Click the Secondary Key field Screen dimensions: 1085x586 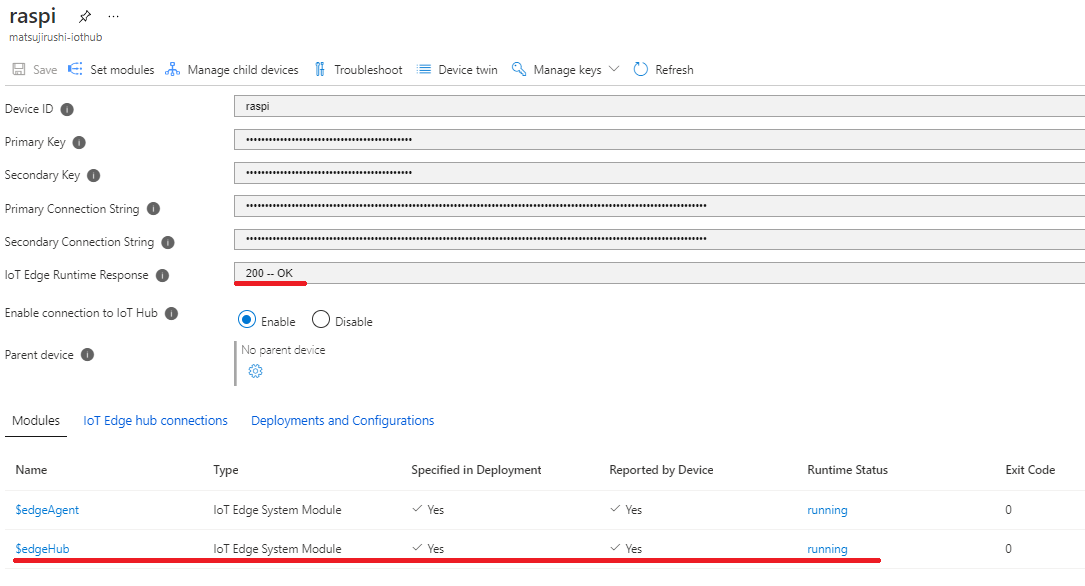(x=659, y=173)
